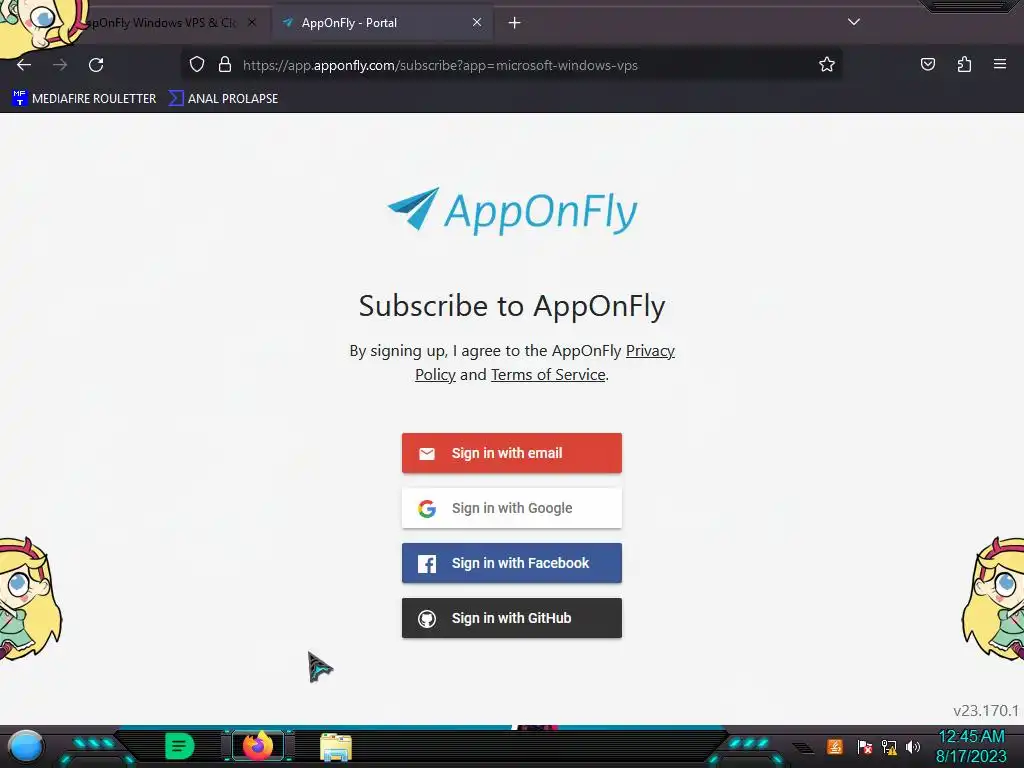This screenshot has height=768, width=1024.
Task: Open the green notes taskbar app
Action: (x=180, y=746)
